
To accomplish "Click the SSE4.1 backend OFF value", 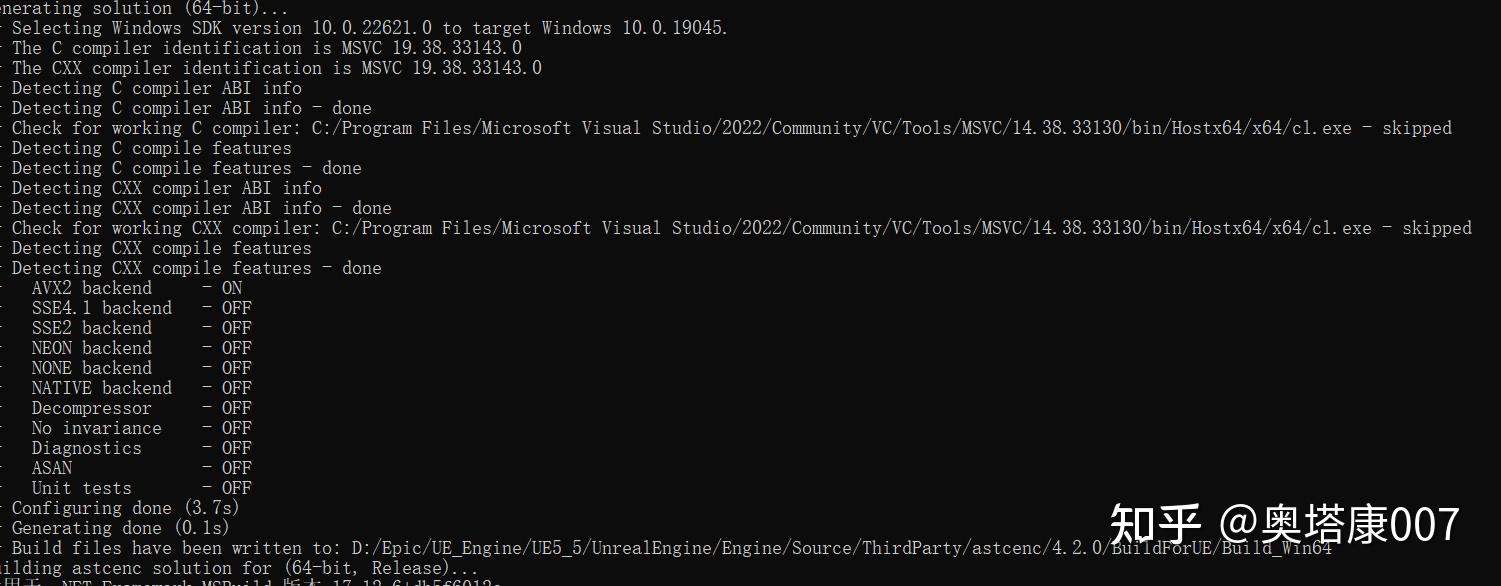I will click(x=236, y=308).
